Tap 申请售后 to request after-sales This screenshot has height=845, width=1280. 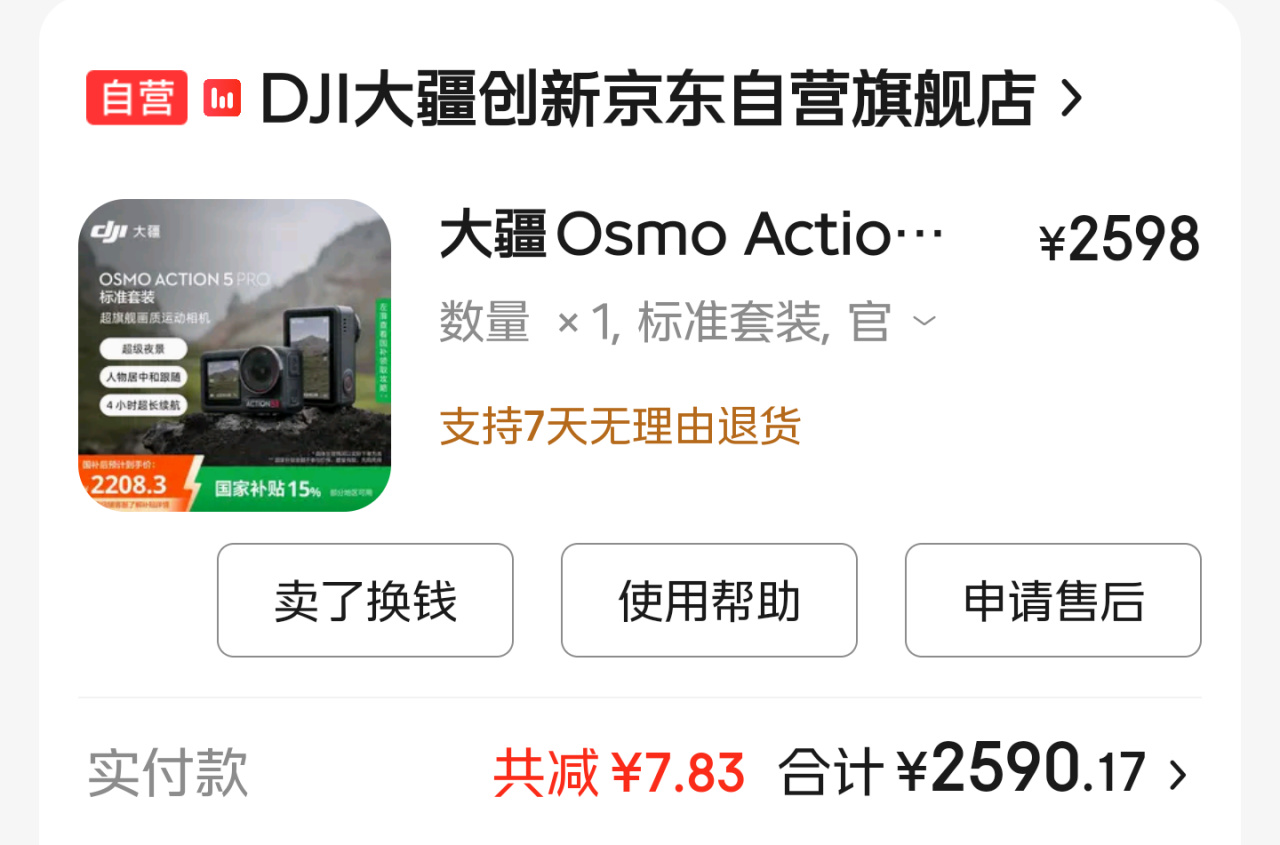1053,600
